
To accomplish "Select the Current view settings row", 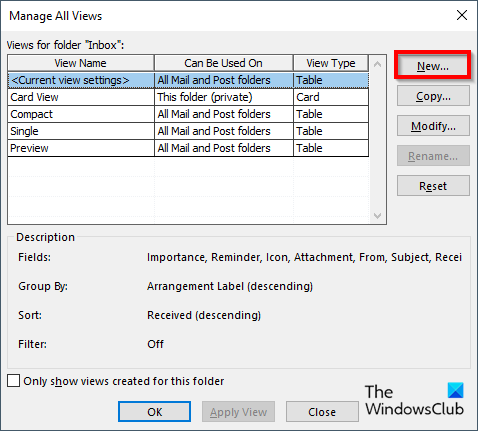I will [188, 80].
